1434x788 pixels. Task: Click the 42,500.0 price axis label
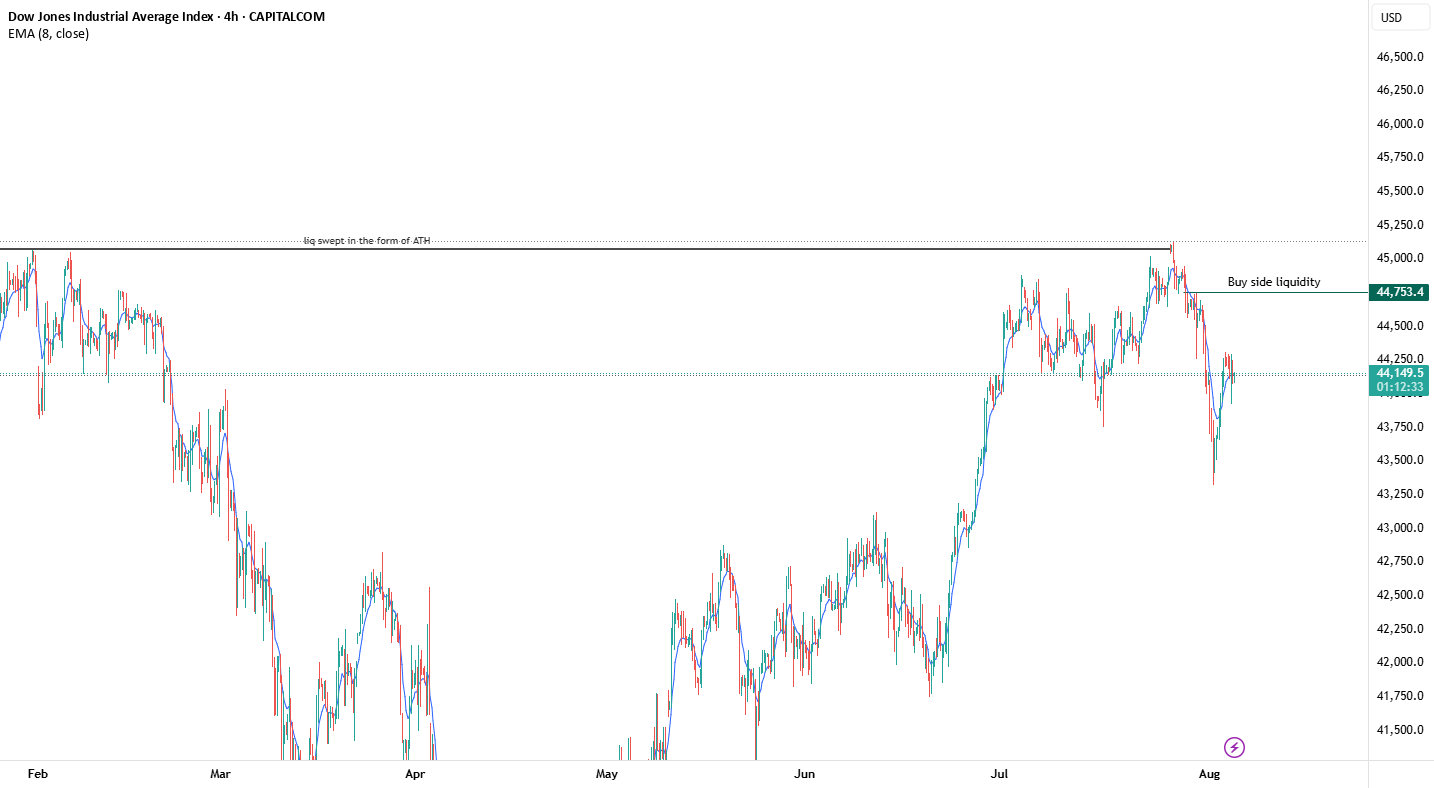tap(1400, 595)
